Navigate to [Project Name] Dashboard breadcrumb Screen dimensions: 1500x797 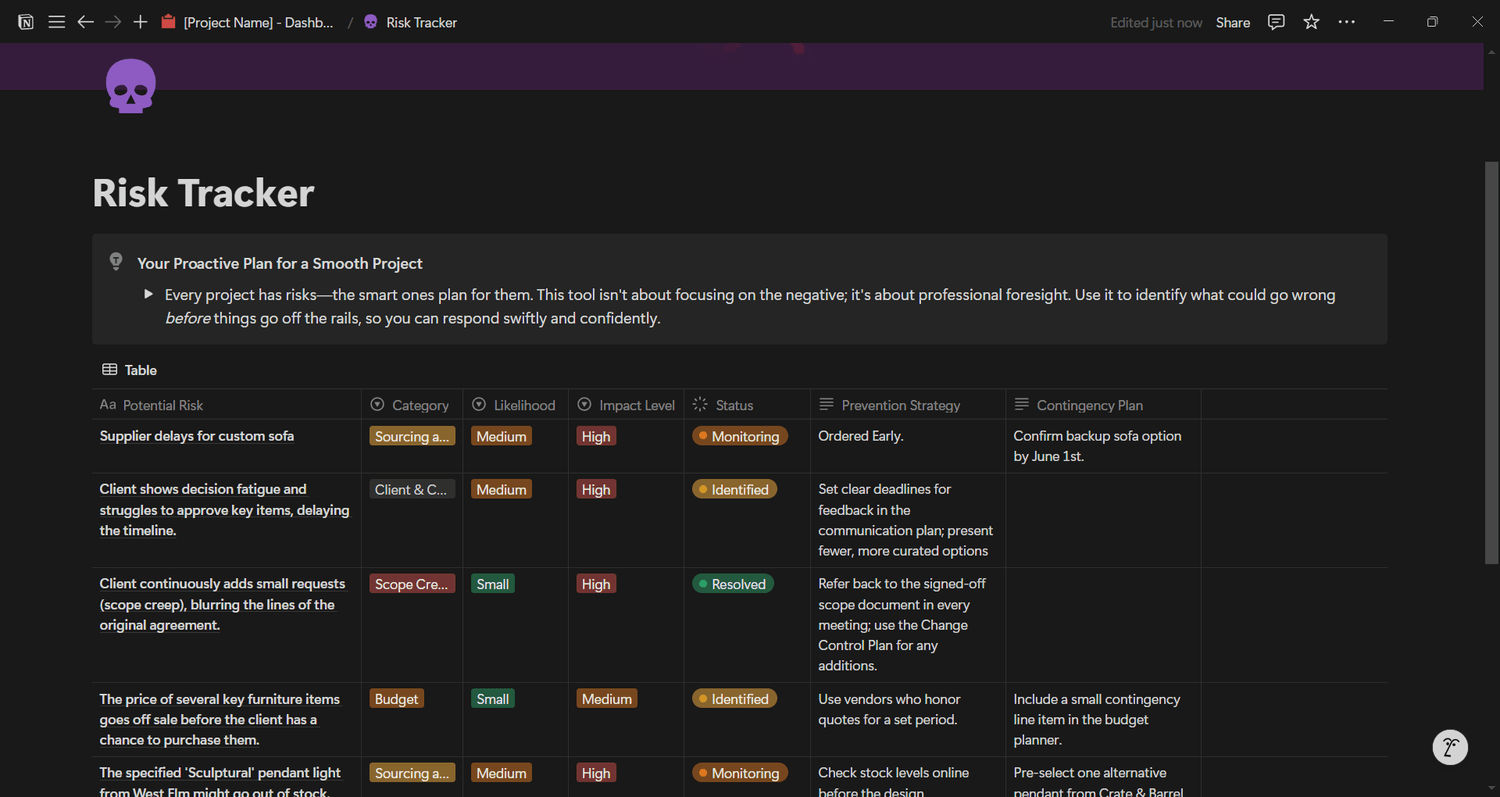pyautogui.click(x=258, y=22)
